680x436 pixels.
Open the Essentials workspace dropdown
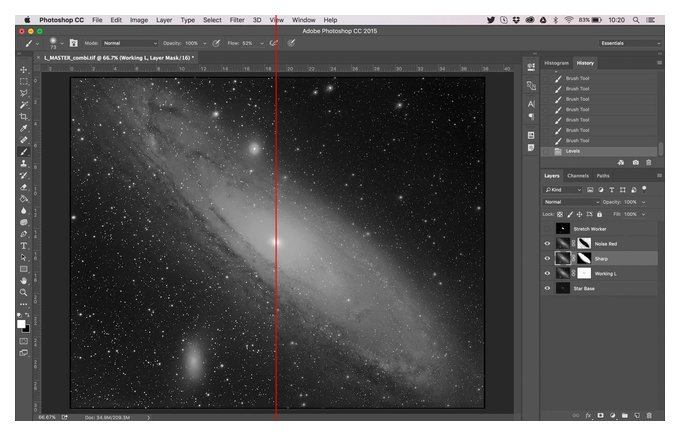click(630, 43)
